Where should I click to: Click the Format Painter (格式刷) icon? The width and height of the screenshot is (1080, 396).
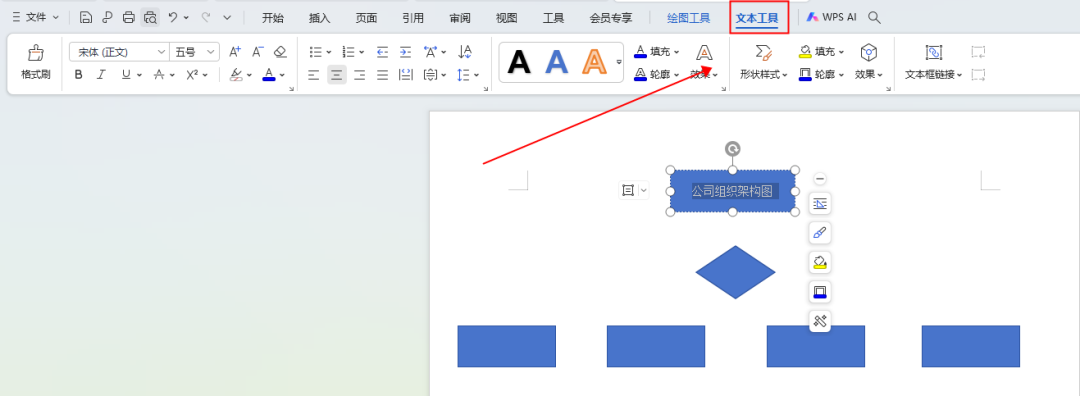(x=35, y=53)
